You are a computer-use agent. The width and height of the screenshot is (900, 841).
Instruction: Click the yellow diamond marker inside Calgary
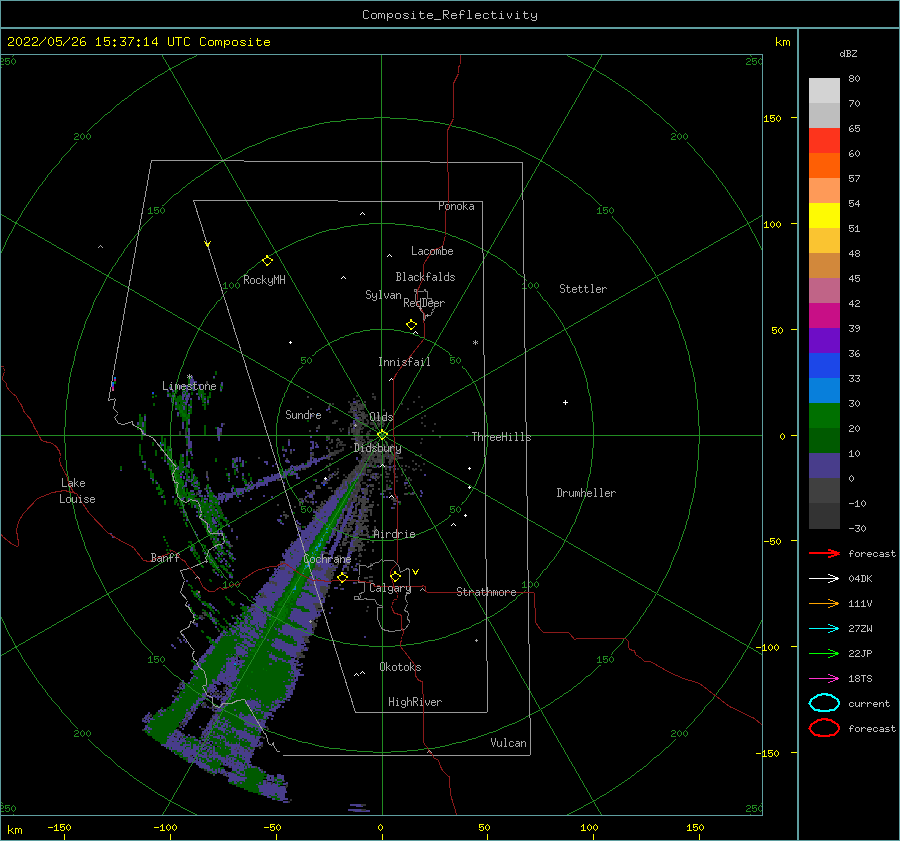(x=395, y=576)
